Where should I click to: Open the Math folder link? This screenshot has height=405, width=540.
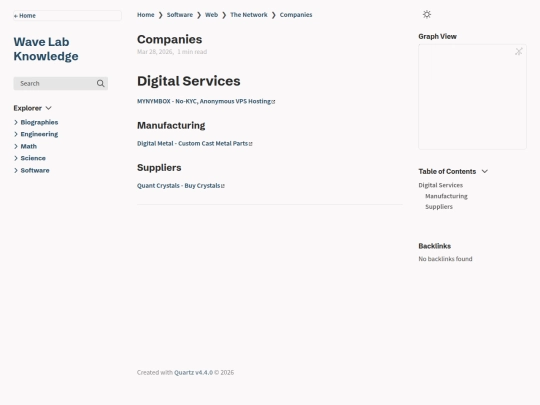[x=29, y=146]
